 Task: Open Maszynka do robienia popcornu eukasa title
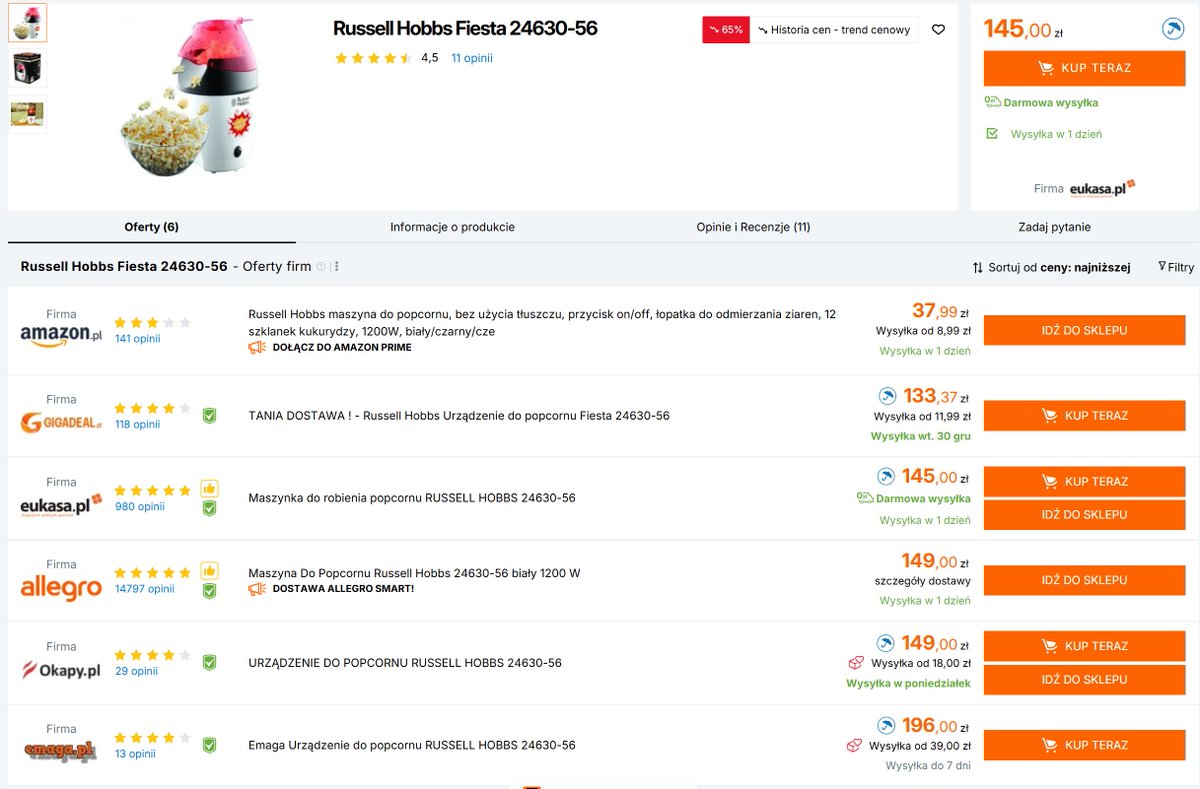[x=412, y=498]
